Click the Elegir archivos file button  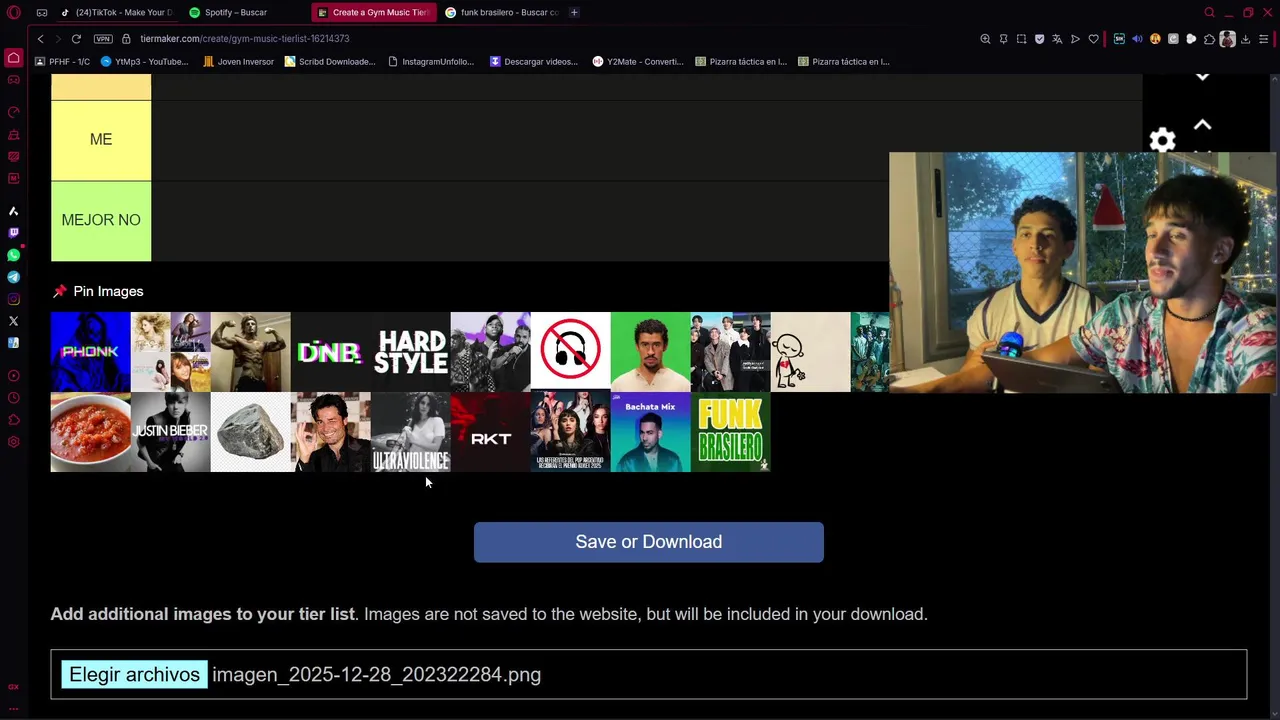pos(134,675)
